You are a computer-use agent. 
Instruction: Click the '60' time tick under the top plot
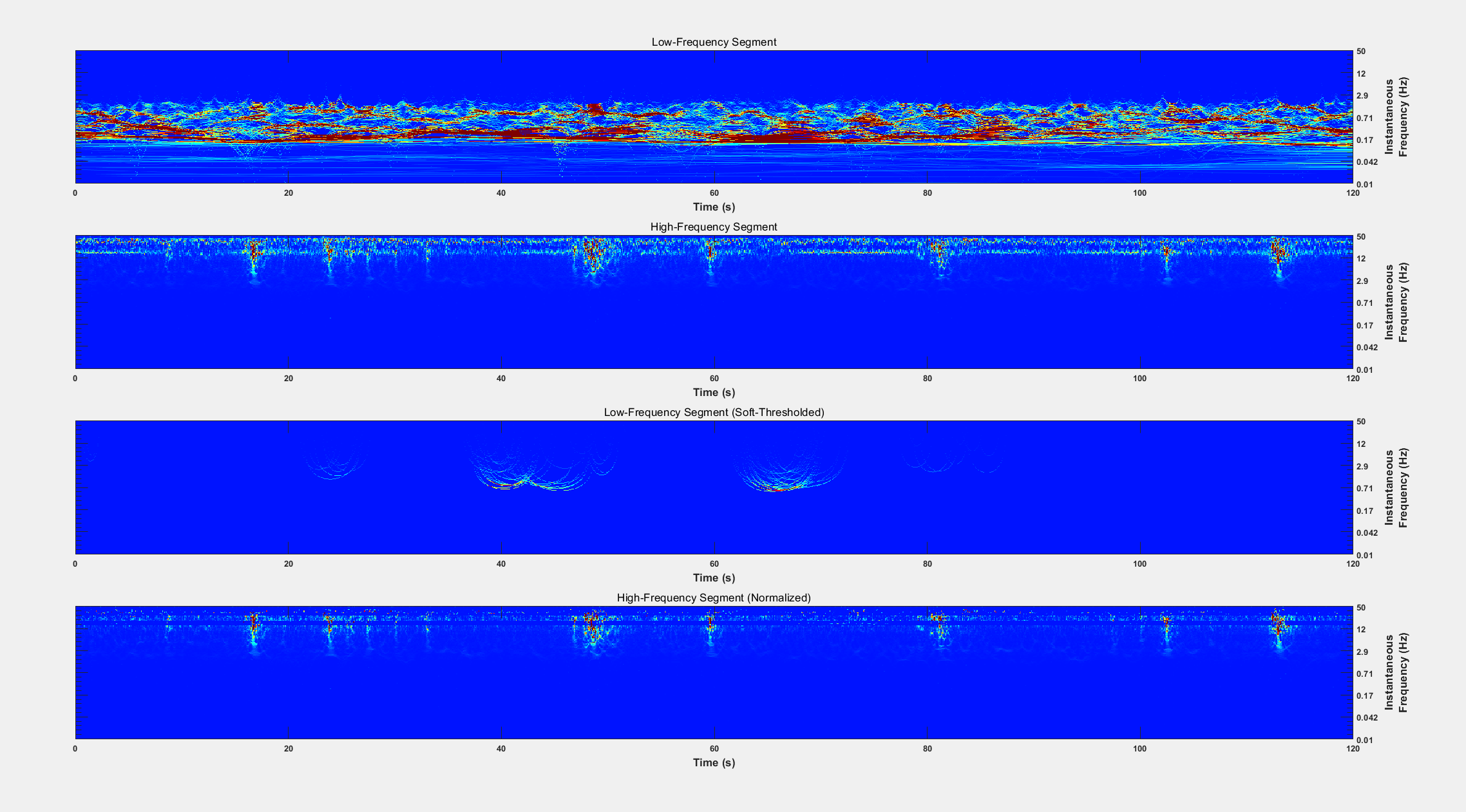click(714, 193)
